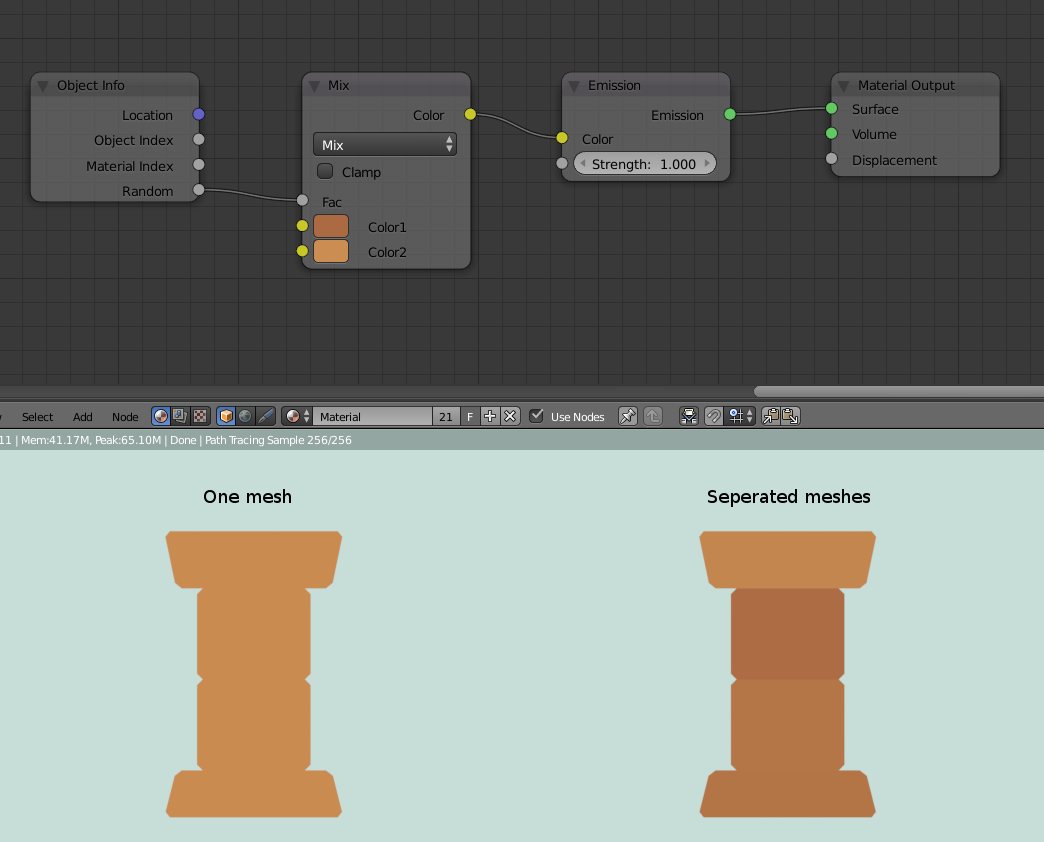1044x842 pixels.
Task: Click the Material Index output socket
Action: (198, 165)
